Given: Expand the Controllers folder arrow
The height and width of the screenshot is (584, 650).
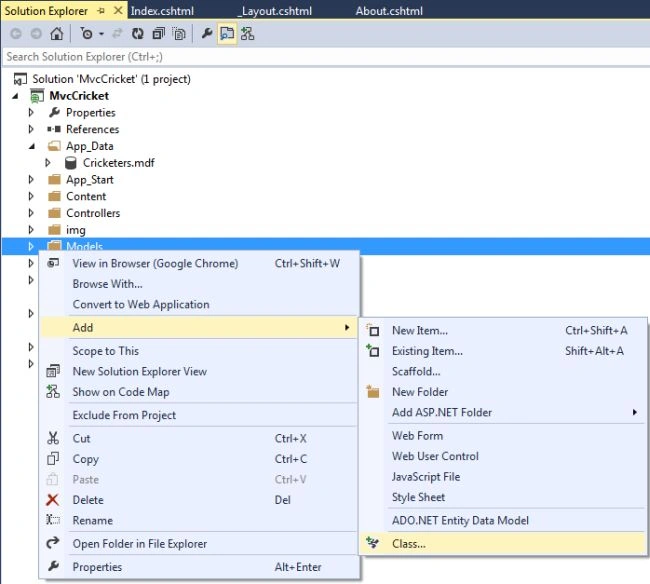Looking at the screenshot, I should [31, 213].
